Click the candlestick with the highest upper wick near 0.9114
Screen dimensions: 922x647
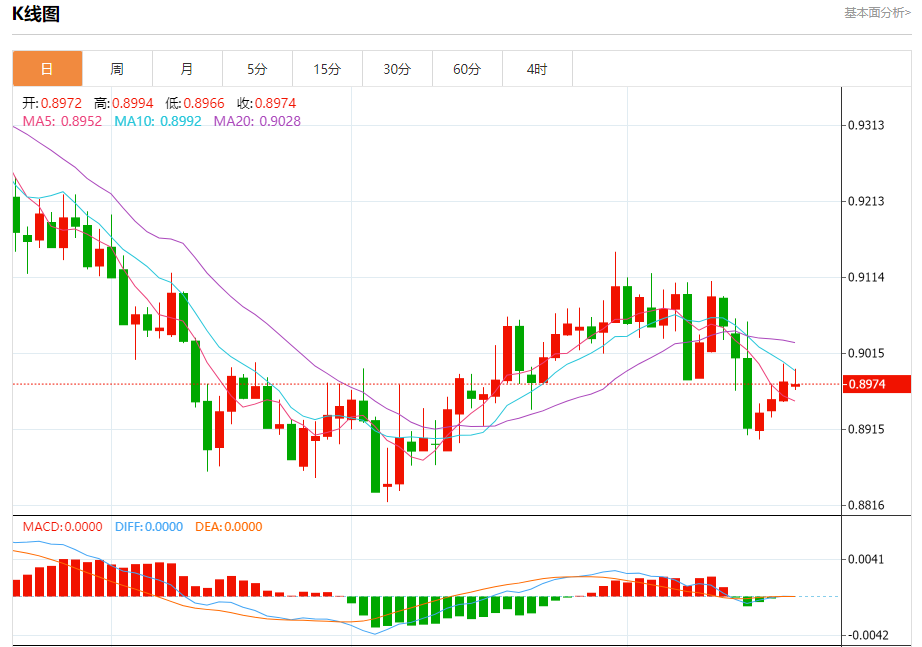coord(616,304)
